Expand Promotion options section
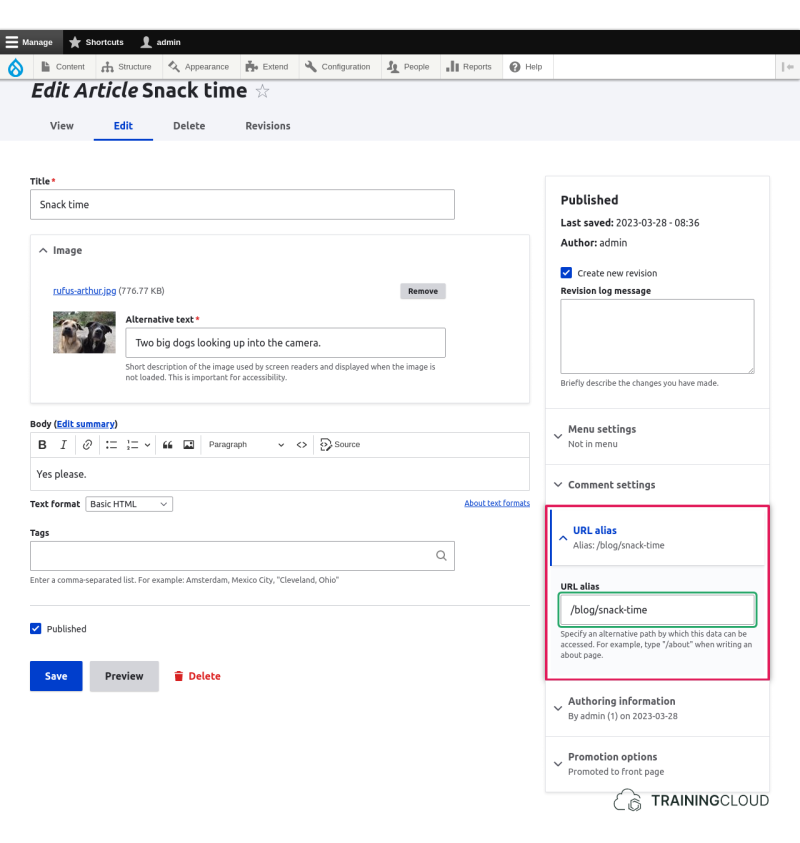This screenshot has width=800, height=843. click(657, 764)
